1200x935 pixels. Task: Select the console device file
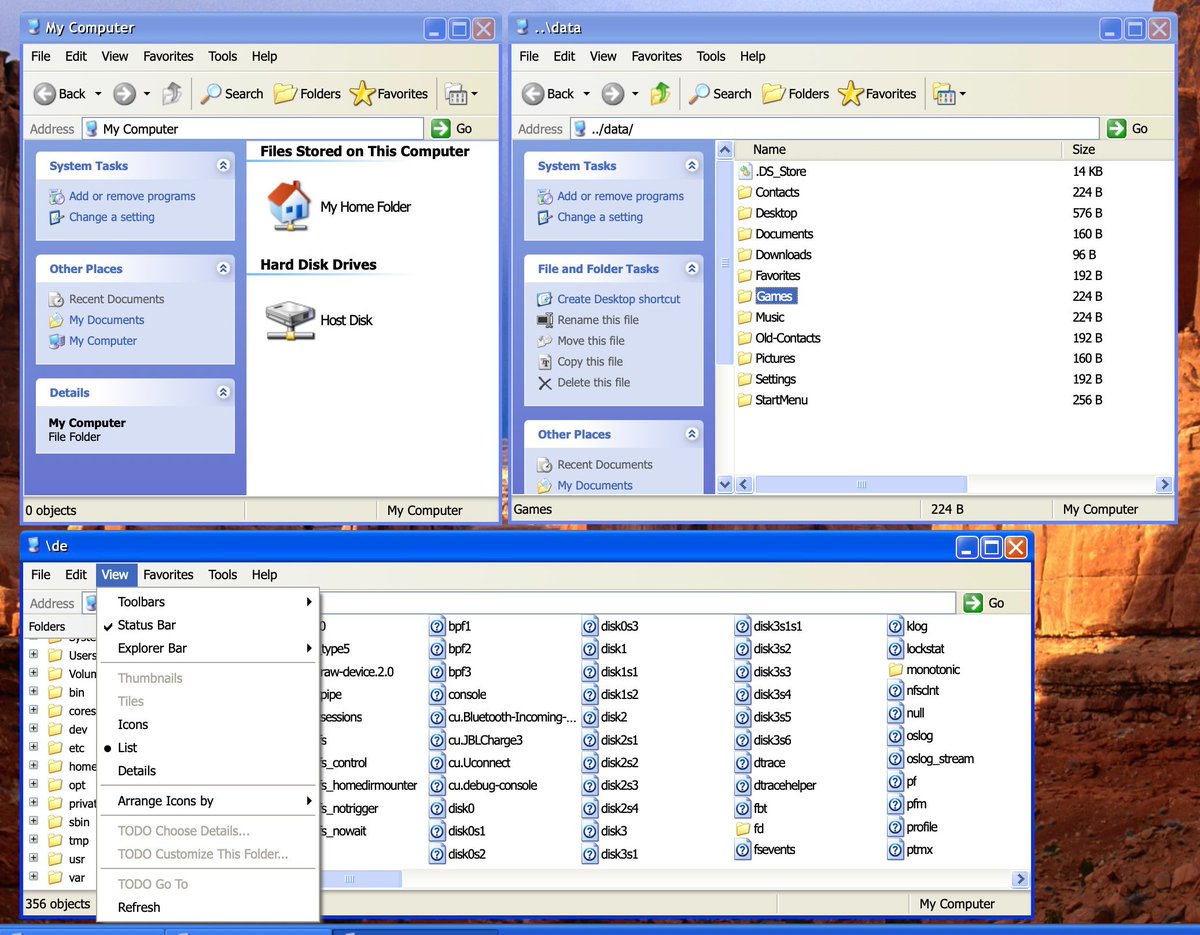pos(458,694)
